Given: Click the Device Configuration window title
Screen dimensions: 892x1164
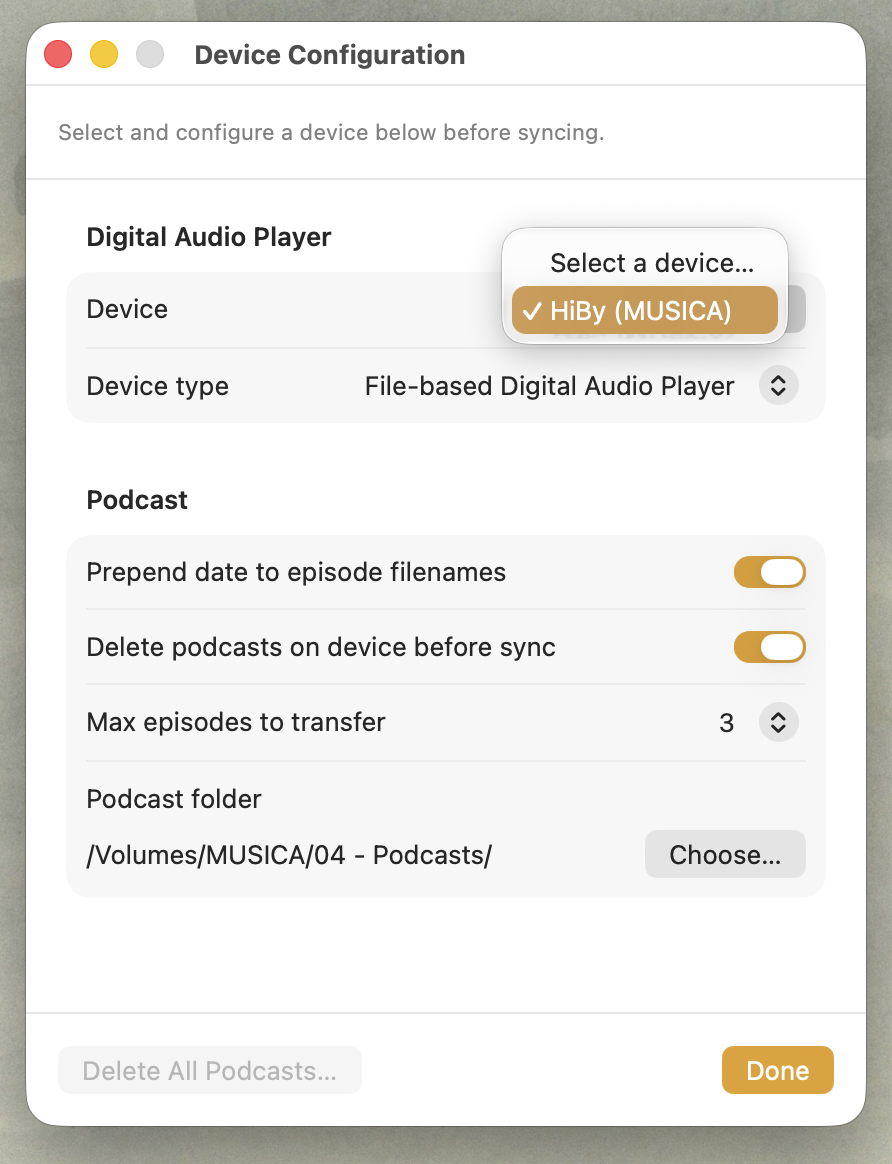Looking at the screenshot, I should click(329, 54).
